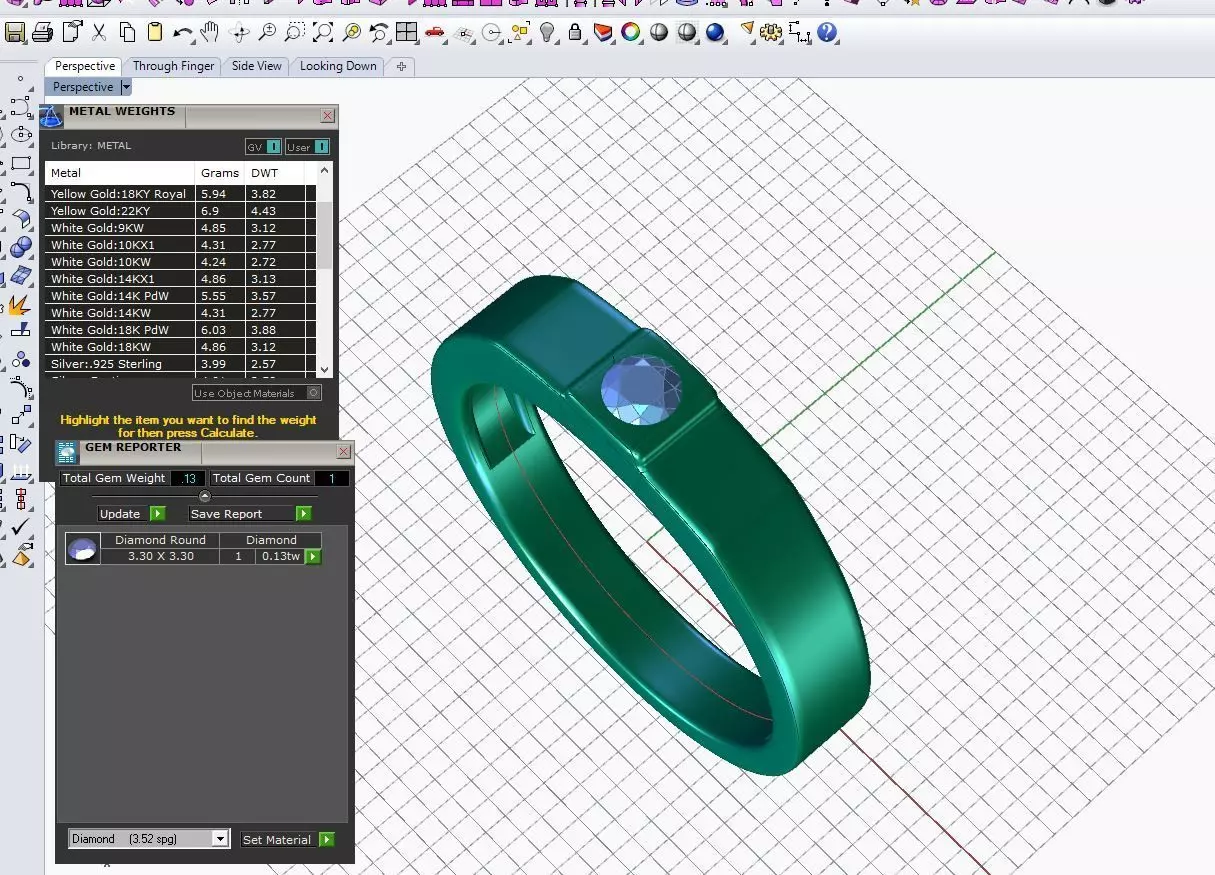Click the Print icon in toolbar
This screenshot has height=875, width=1215.
[x=42, y=33]
